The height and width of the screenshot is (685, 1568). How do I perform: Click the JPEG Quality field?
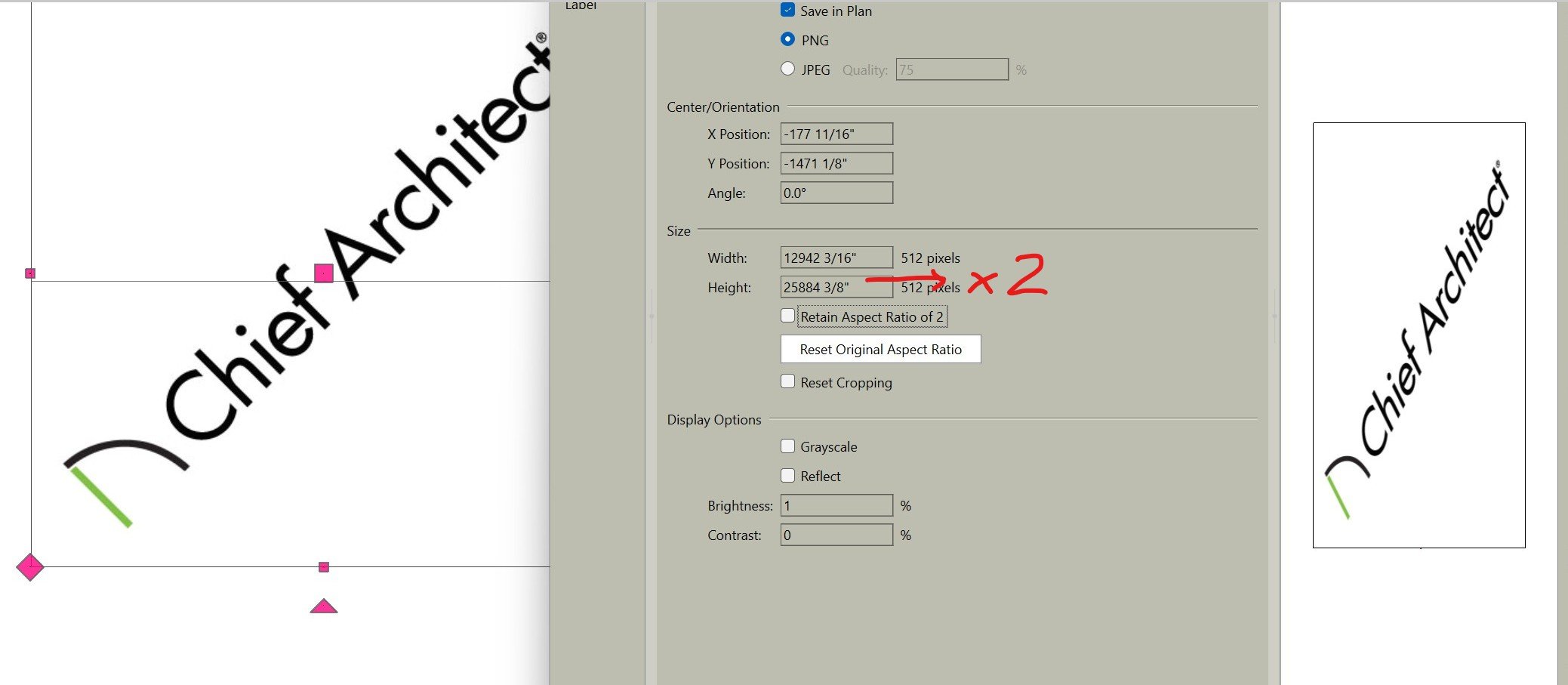(x=952, y=69)
